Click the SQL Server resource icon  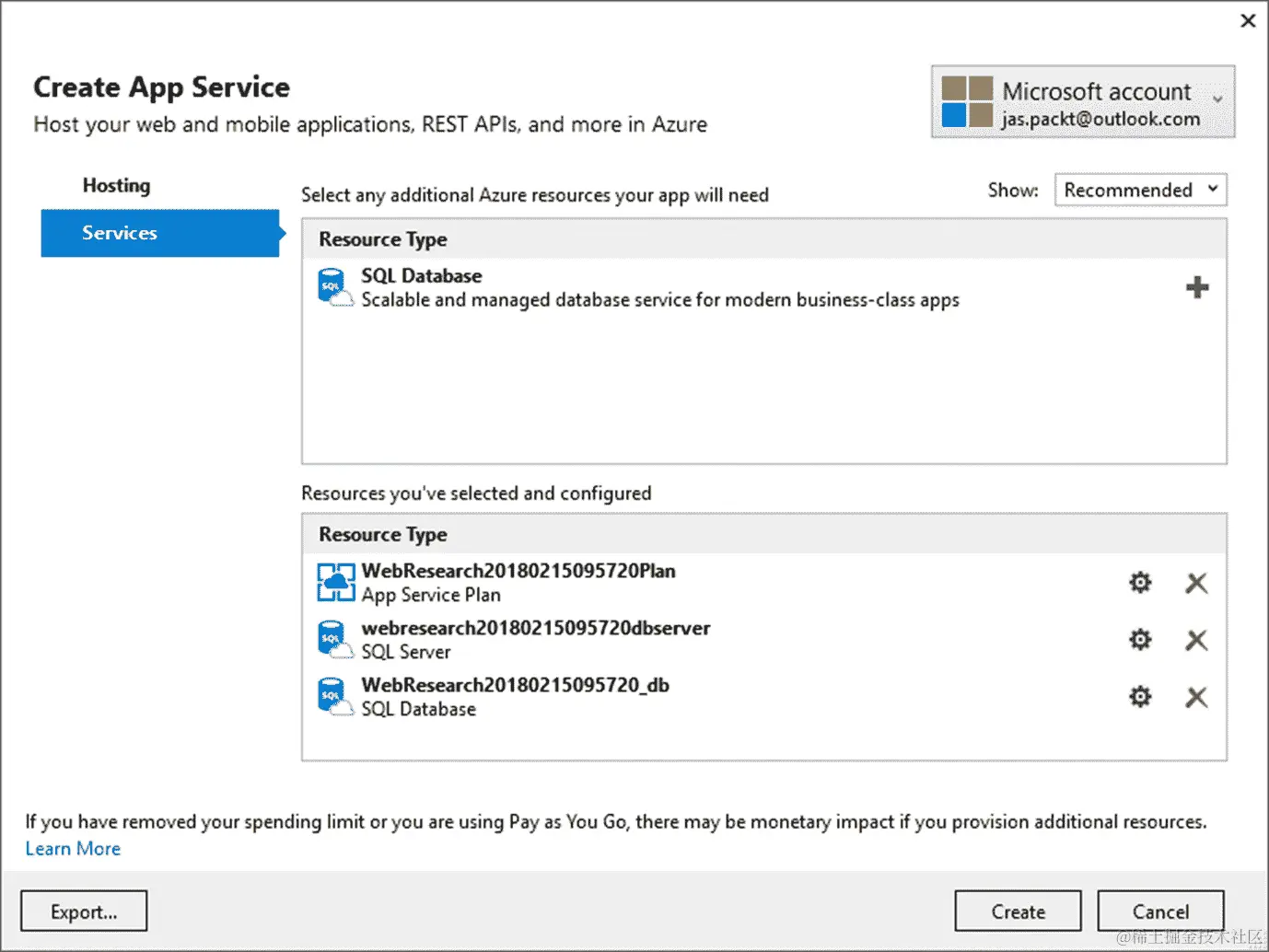tap(335, 639)
